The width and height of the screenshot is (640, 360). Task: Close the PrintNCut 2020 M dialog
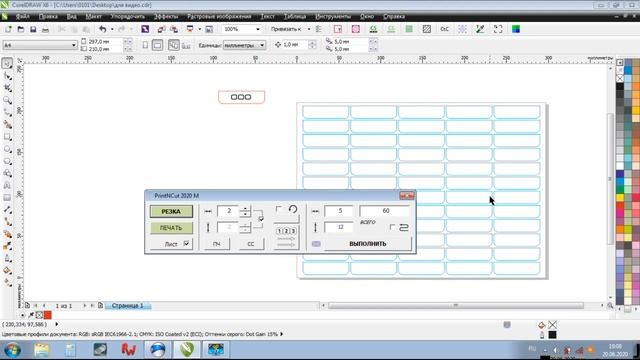coord(407,196)
